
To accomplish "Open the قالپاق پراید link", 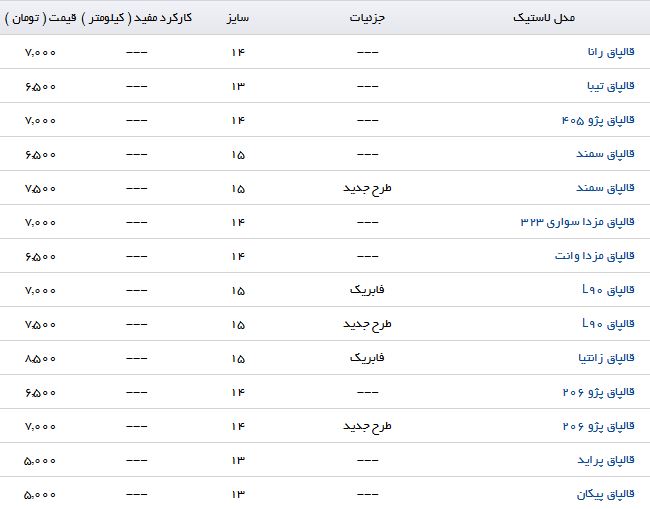I will [x=606, y=460].
